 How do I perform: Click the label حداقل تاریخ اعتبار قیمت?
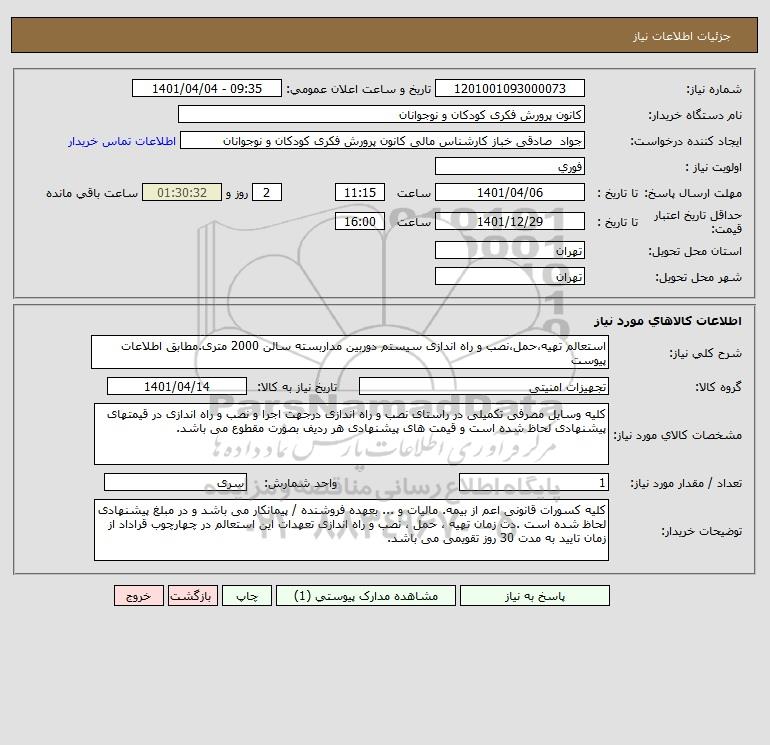point(698,222)
